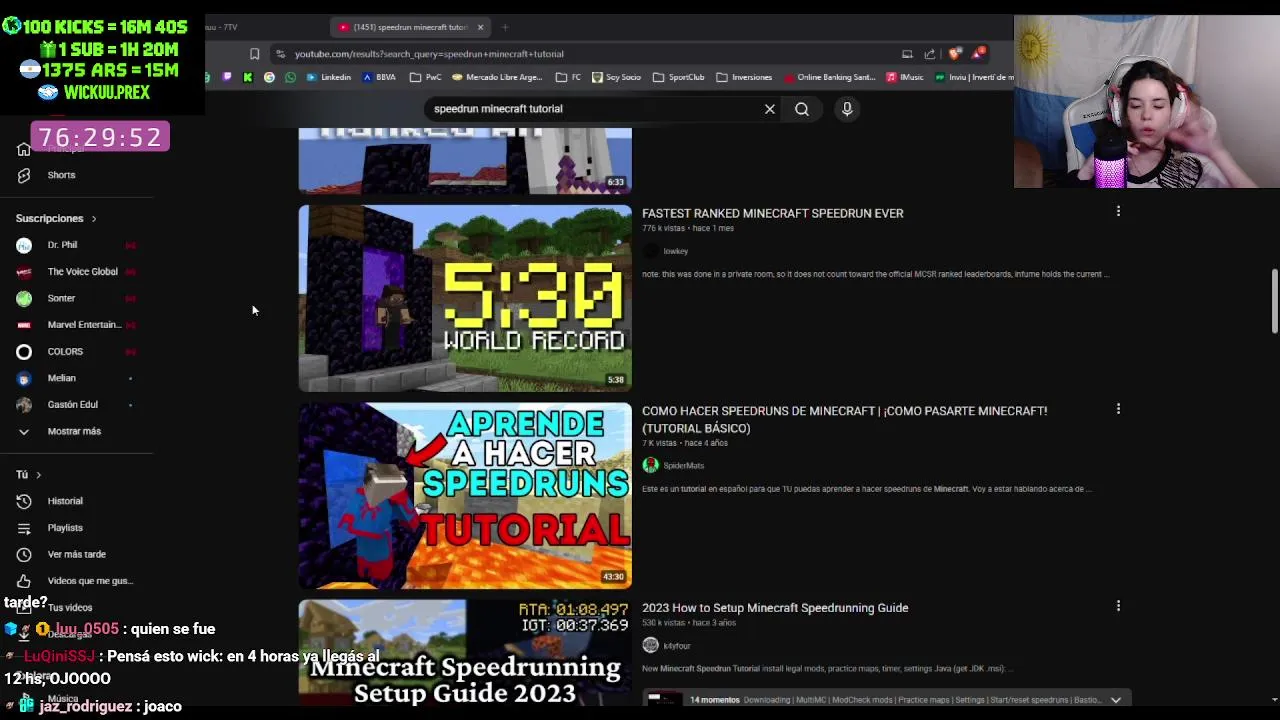Open the BBVA bookmark

click(379, 77)
